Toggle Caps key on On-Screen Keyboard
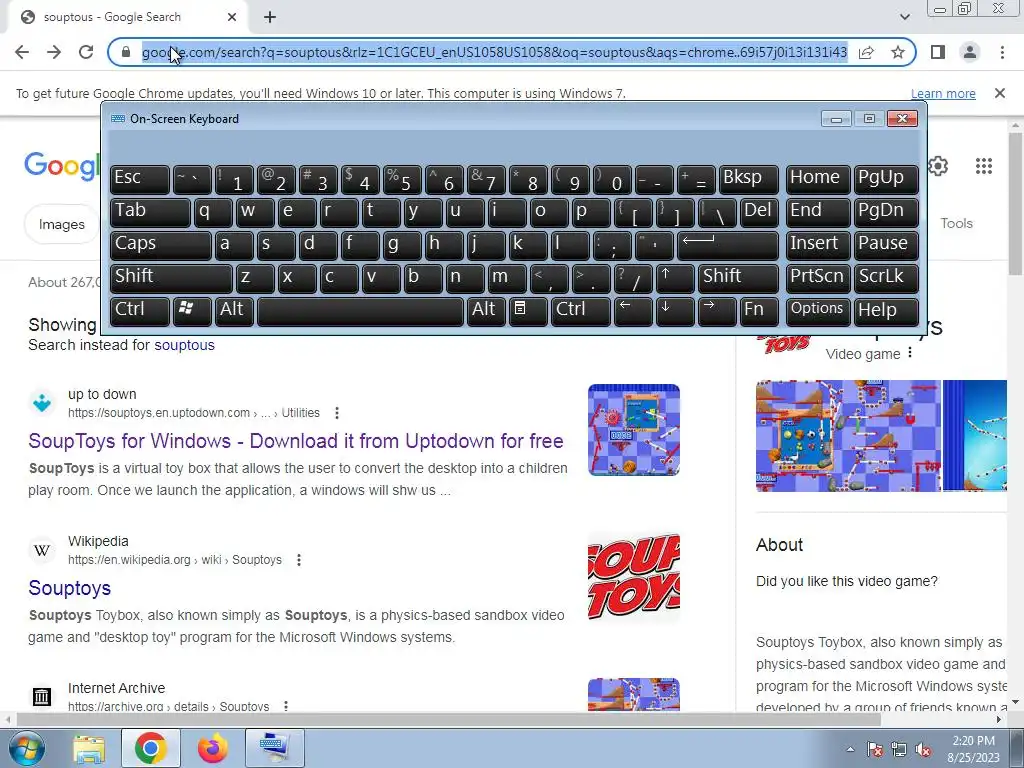Viewport: 1024px width, 768px height. point(161,245)
